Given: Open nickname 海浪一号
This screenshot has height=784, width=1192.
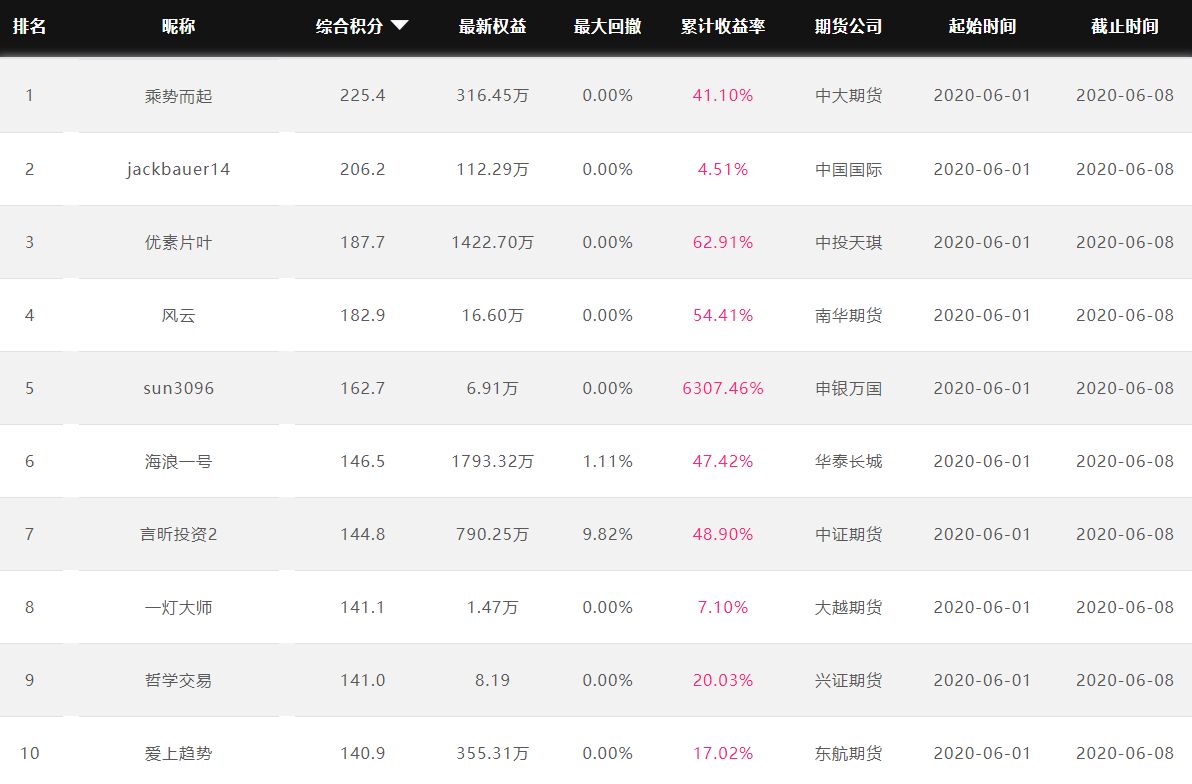Looking at the screenshot, I should [179, 462].
